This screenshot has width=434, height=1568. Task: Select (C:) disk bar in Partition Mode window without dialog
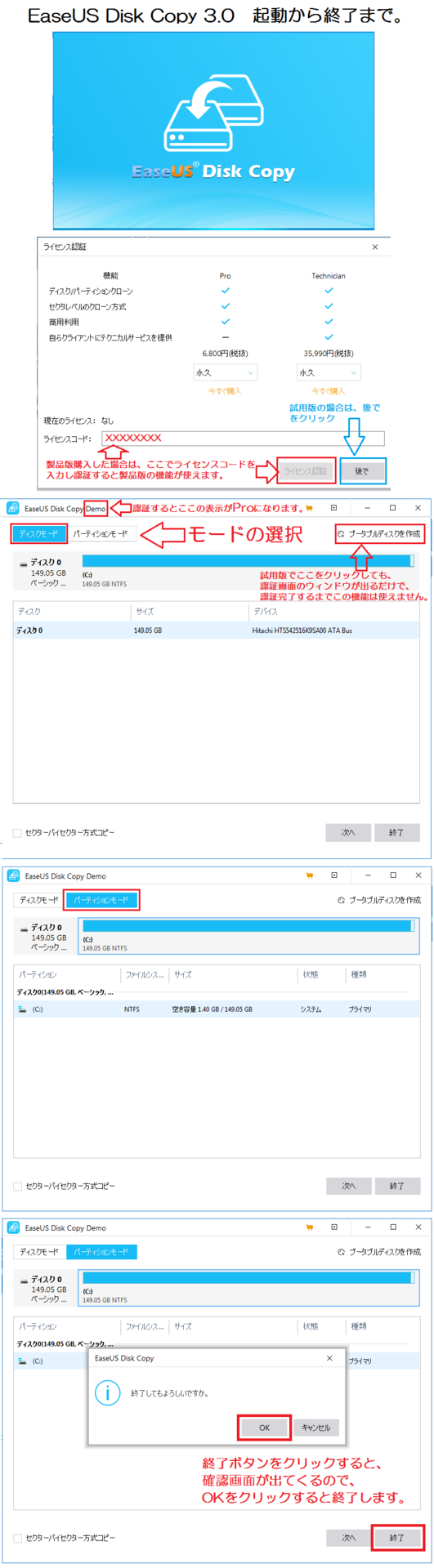[248, 936]
